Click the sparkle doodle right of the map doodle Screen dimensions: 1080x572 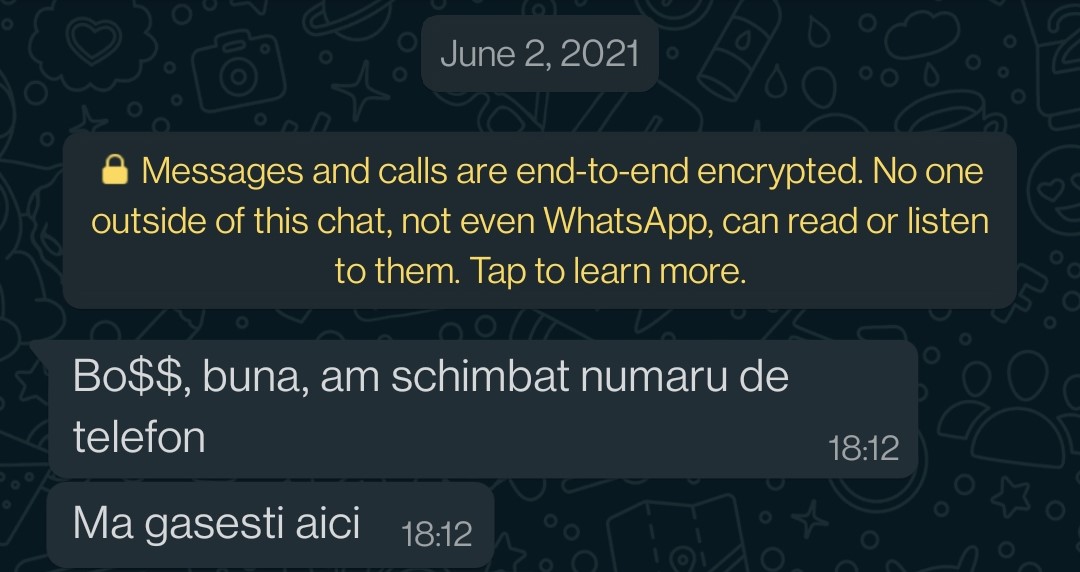(x=810, y=519)
